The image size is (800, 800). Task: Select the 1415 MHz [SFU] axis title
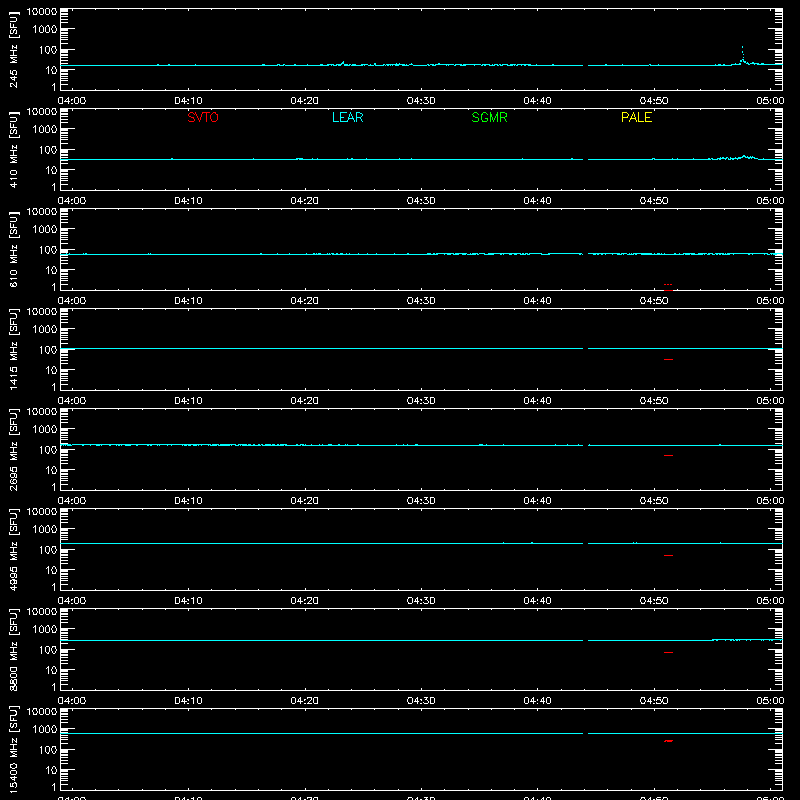click(13, 350)
